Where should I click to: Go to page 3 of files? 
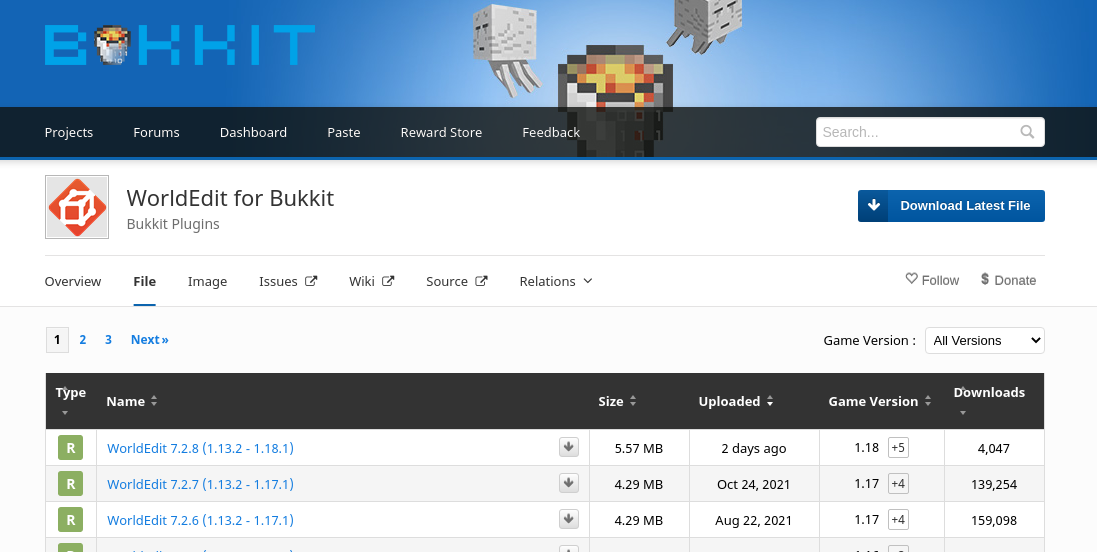(x=108, y=339)
